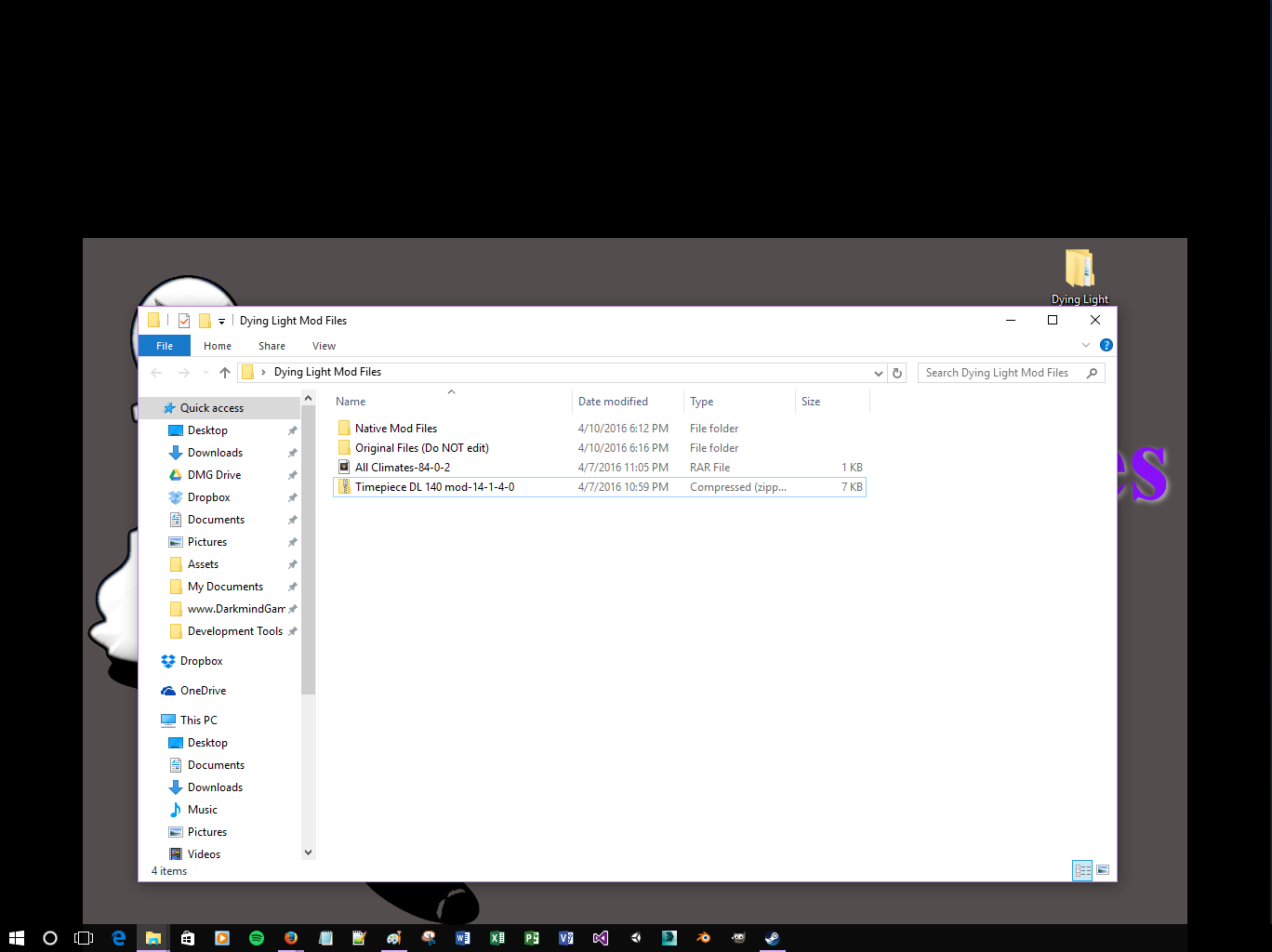Switch to Large icons view layout

click(x=1103, y=870)
